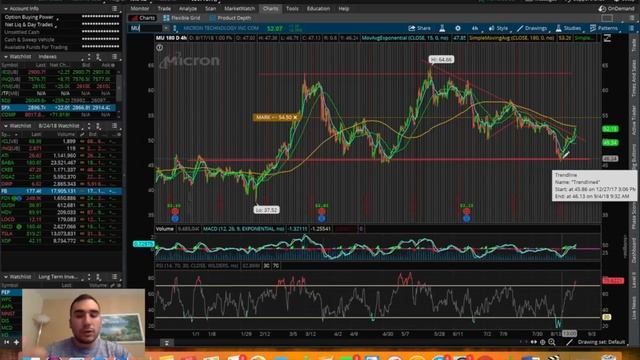Open chart settings gear icon
This screenshot has width=640, height=360.
pos(458,28)
